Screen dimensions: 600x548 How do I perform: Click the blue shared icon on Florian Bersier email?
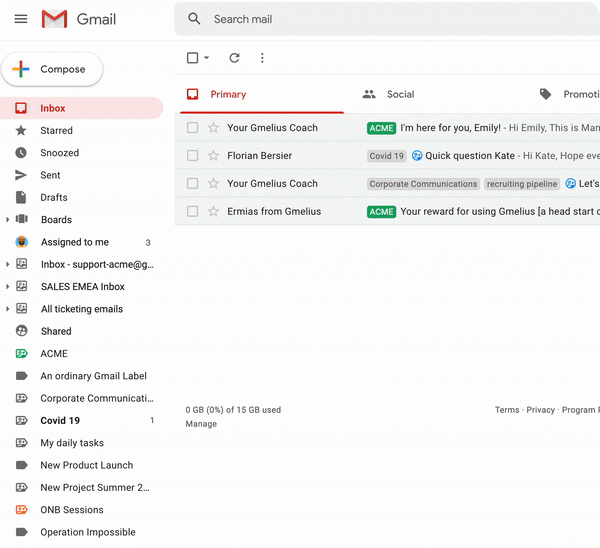tap(417, 155)
